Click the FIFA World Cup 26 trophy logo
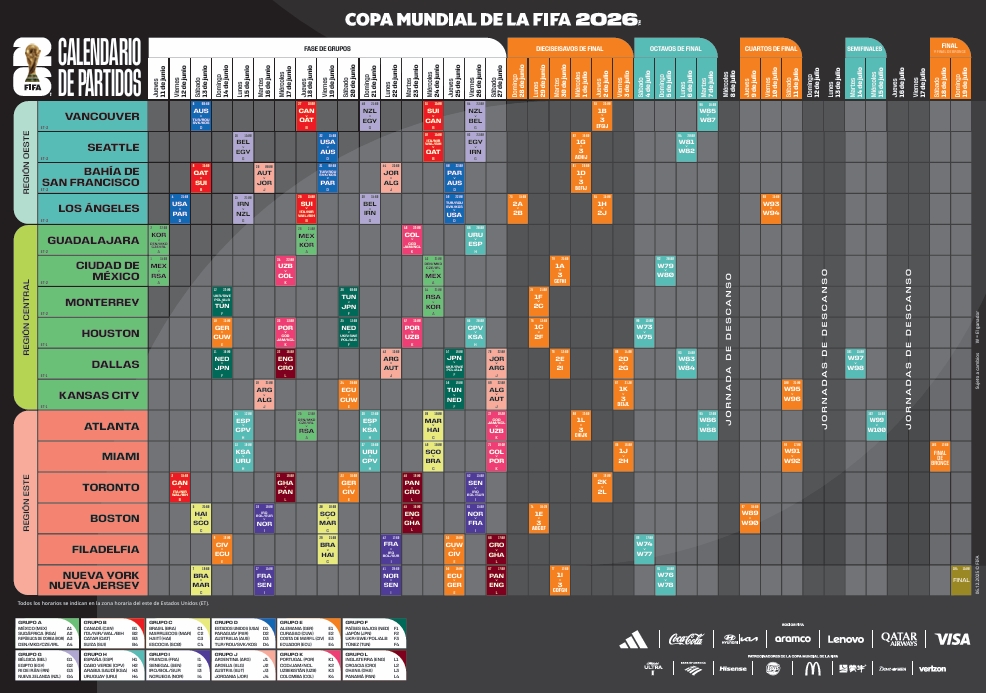The image size is (986, 693). pyautogui.click(x=36, y=68)
